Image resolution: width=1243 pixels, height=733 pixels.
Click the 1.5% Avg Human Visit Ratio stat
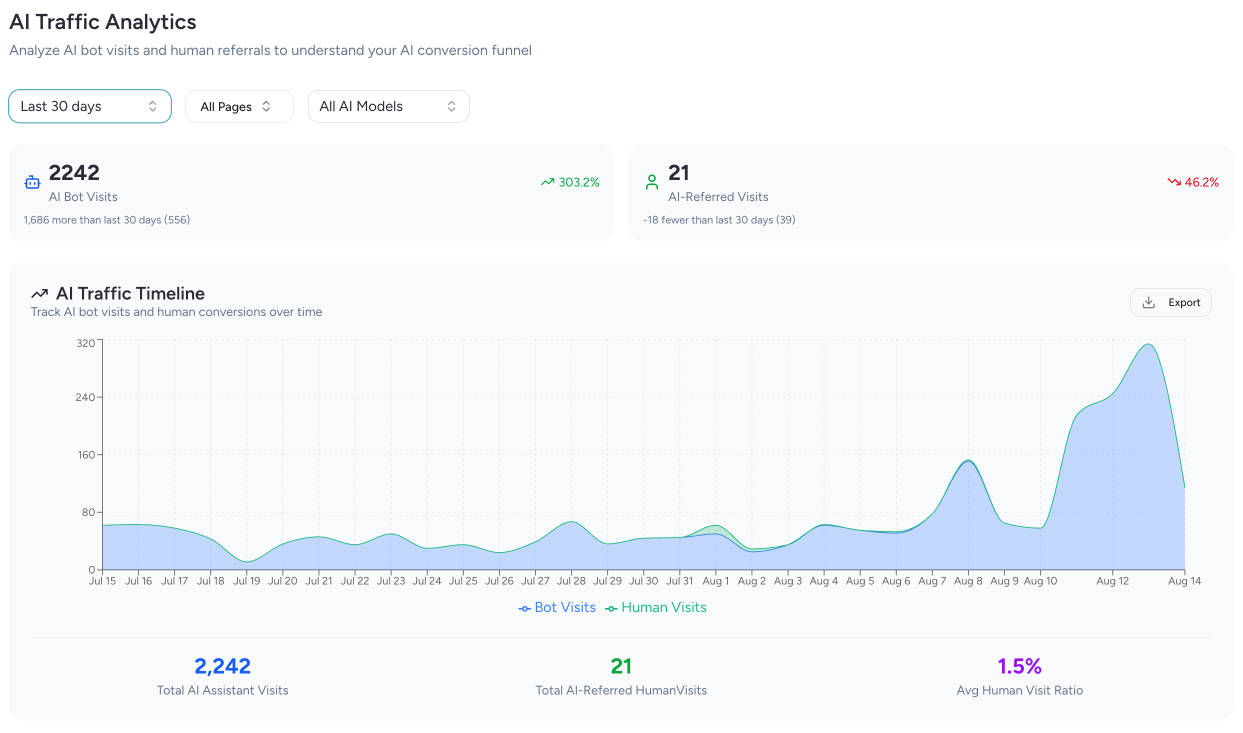pyautogui.click(x=1019, y=666)
